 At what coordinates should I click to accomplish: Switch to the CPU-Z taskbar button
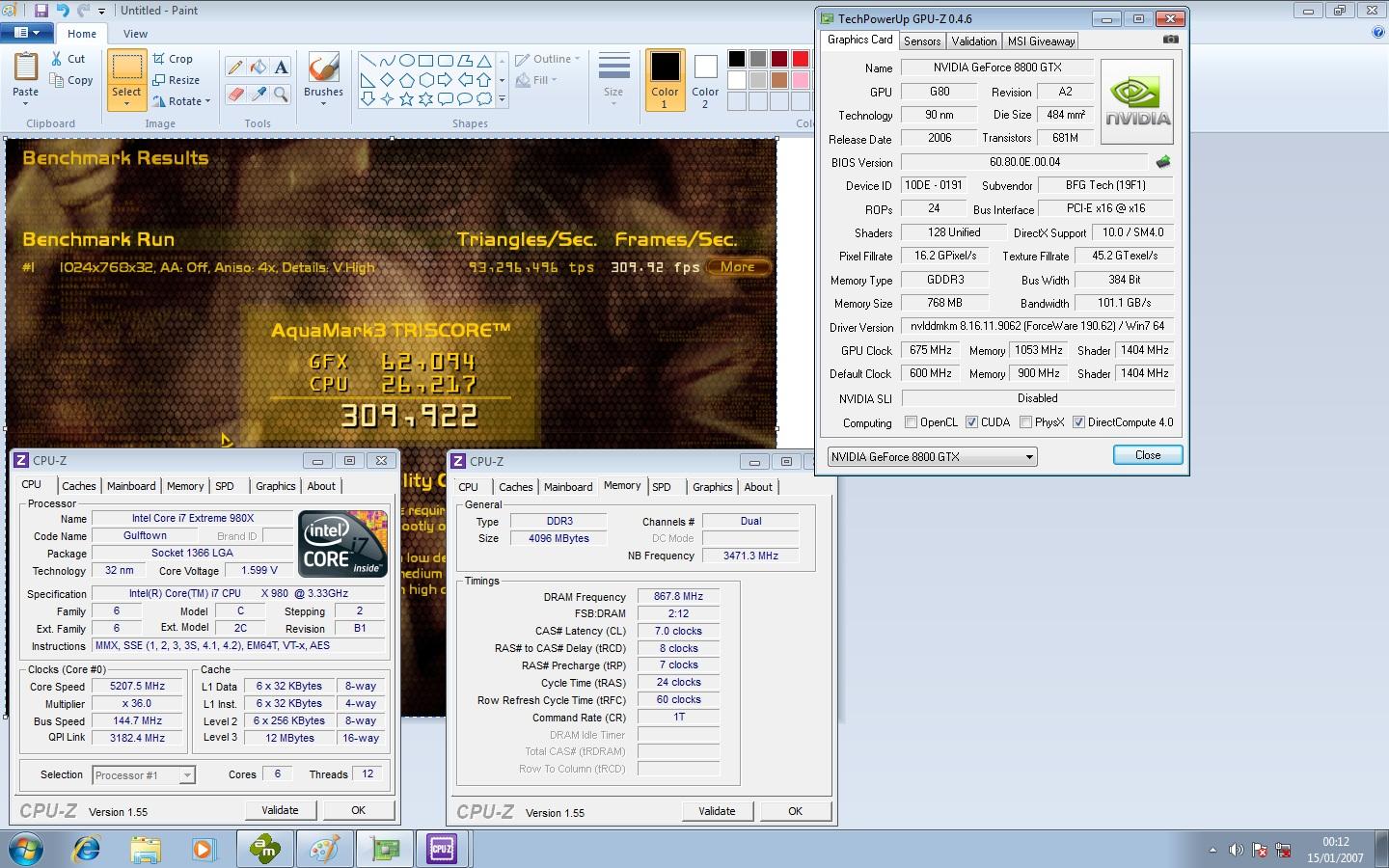(443, 849)
